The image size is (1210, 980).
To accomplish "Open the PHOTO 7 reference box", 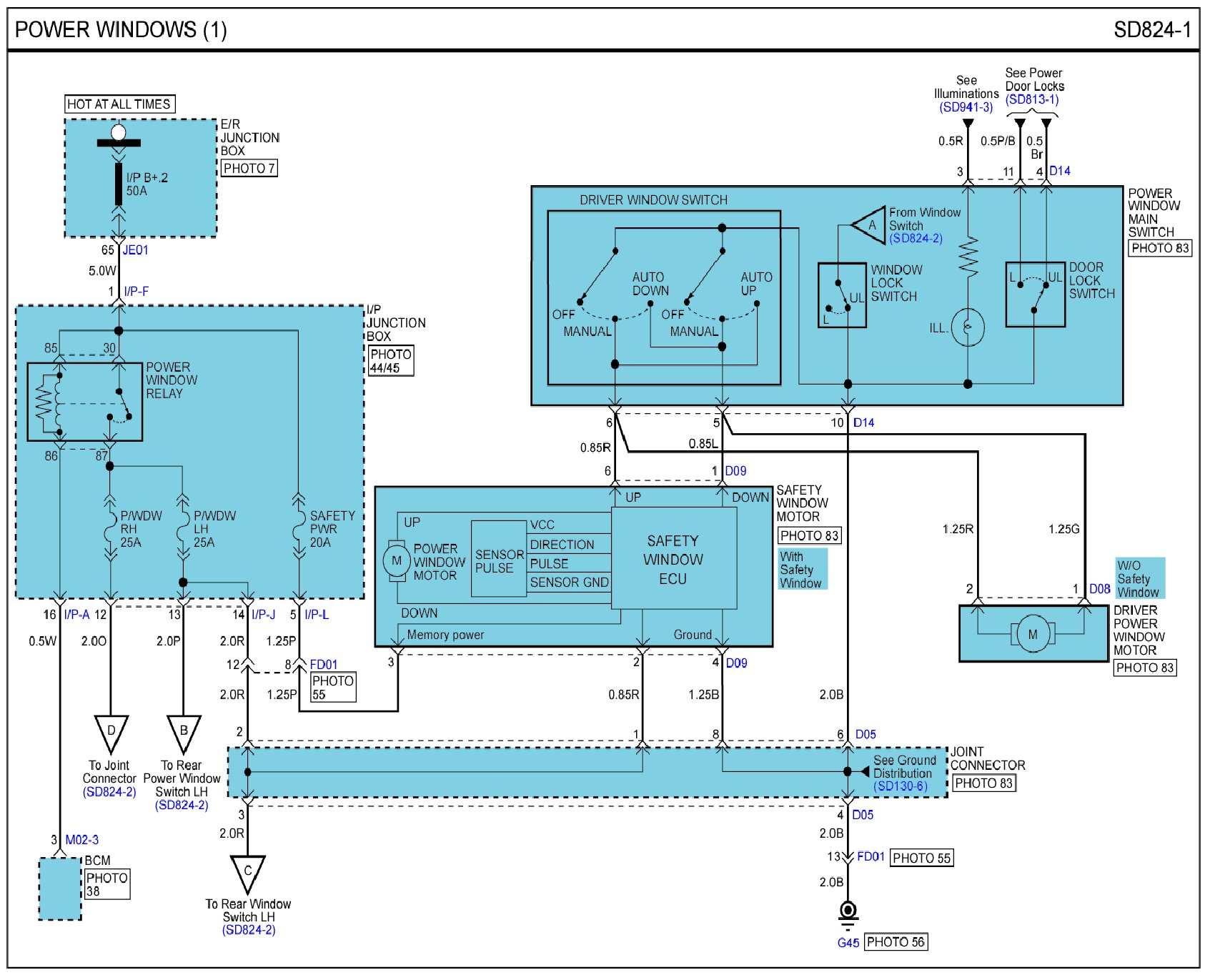I will tap(249, 169).
